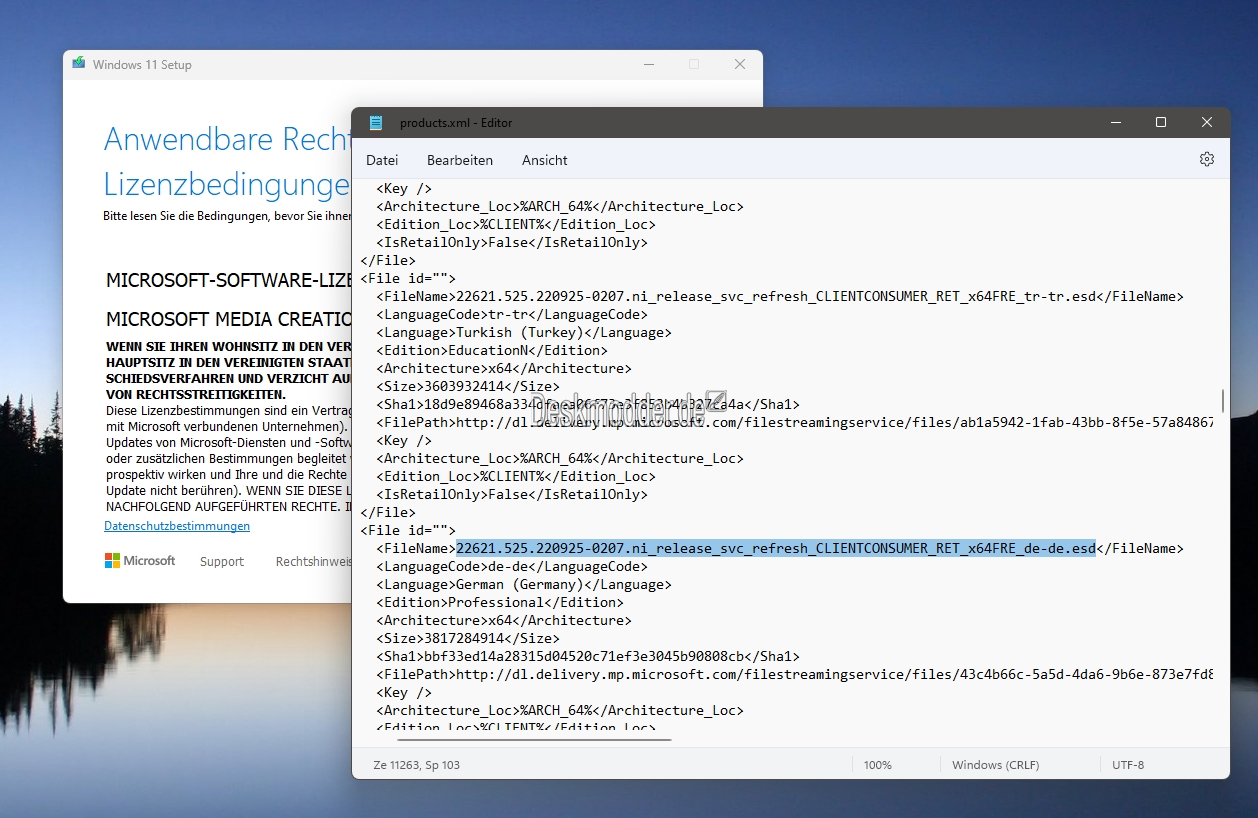
Task: Click the Notepad app icon in title bar
Action: click(x=376, y=123)
